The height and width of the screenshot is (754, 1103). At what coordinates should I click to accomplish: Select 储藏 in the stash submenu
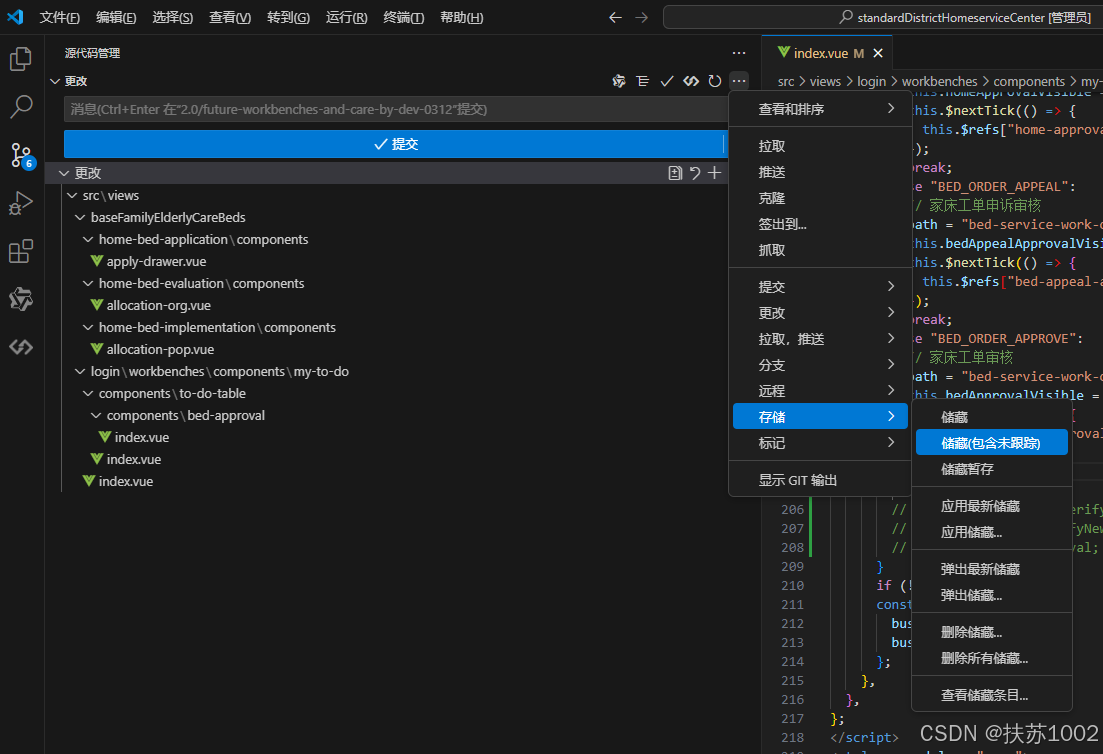992,417
